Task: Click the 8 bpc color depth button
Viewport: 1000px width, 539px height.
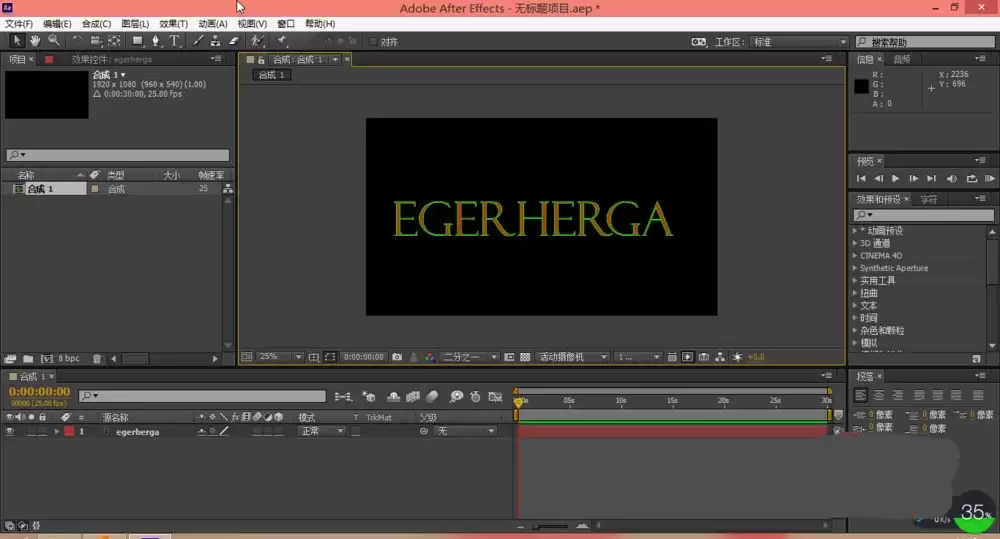Action: [x=69, y=358]
